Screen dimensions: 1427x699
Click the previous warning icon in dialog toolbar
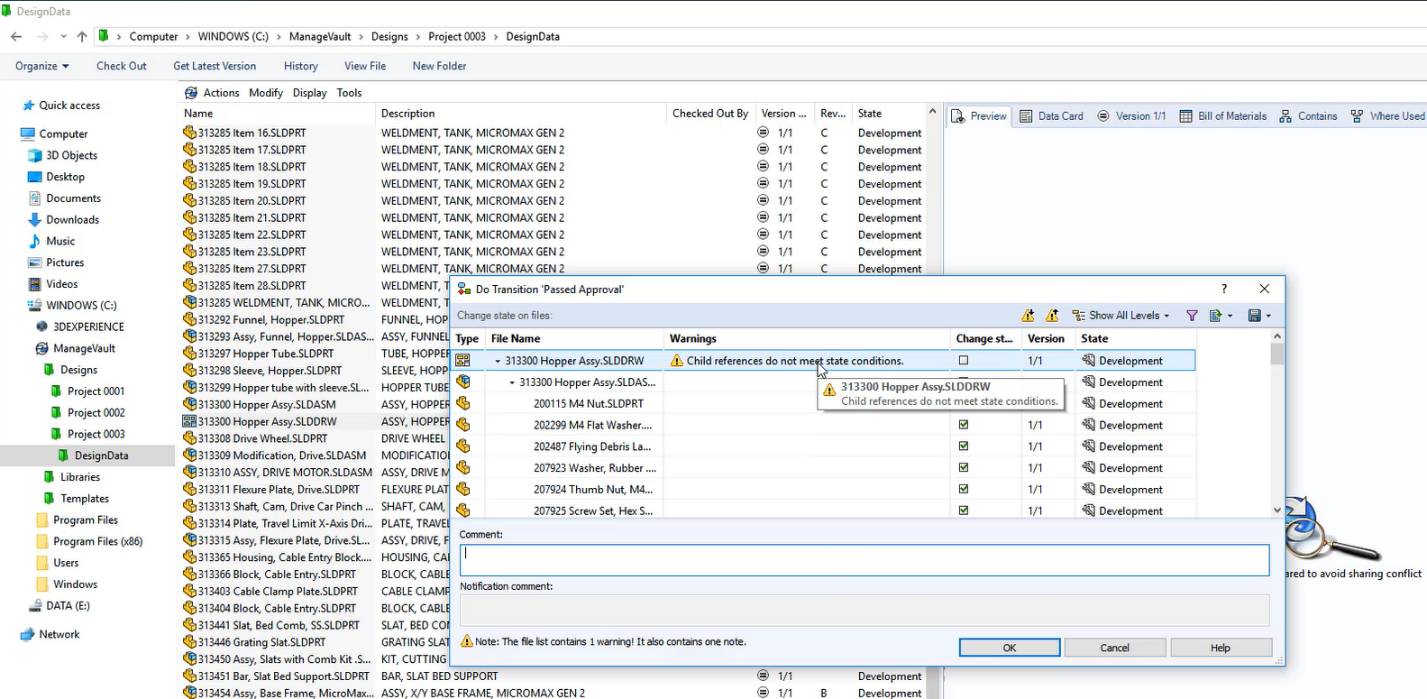(1052, 316)
